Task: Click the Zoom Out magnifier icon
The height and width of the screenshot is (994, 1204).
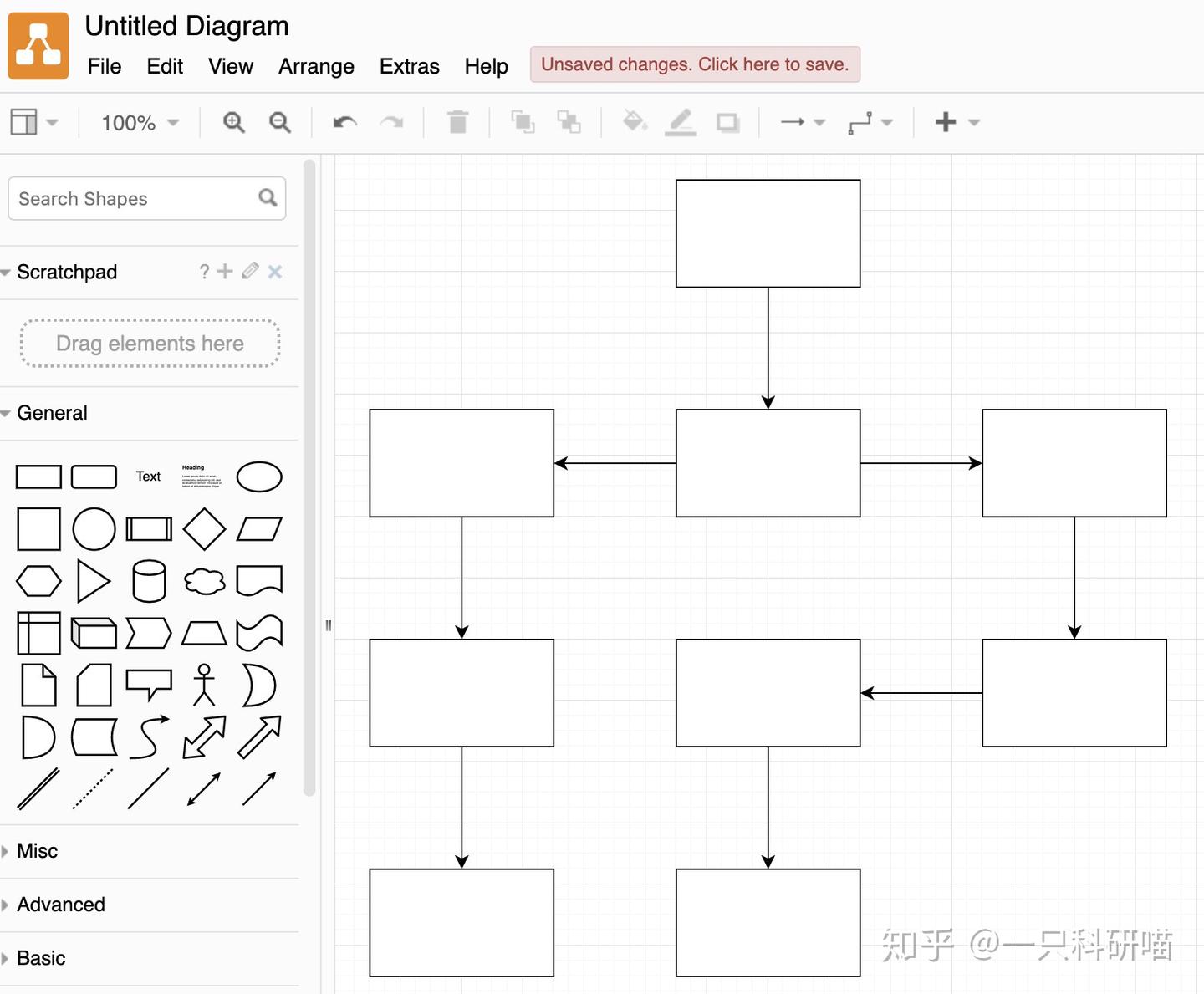Action: [x=279, y=122]
